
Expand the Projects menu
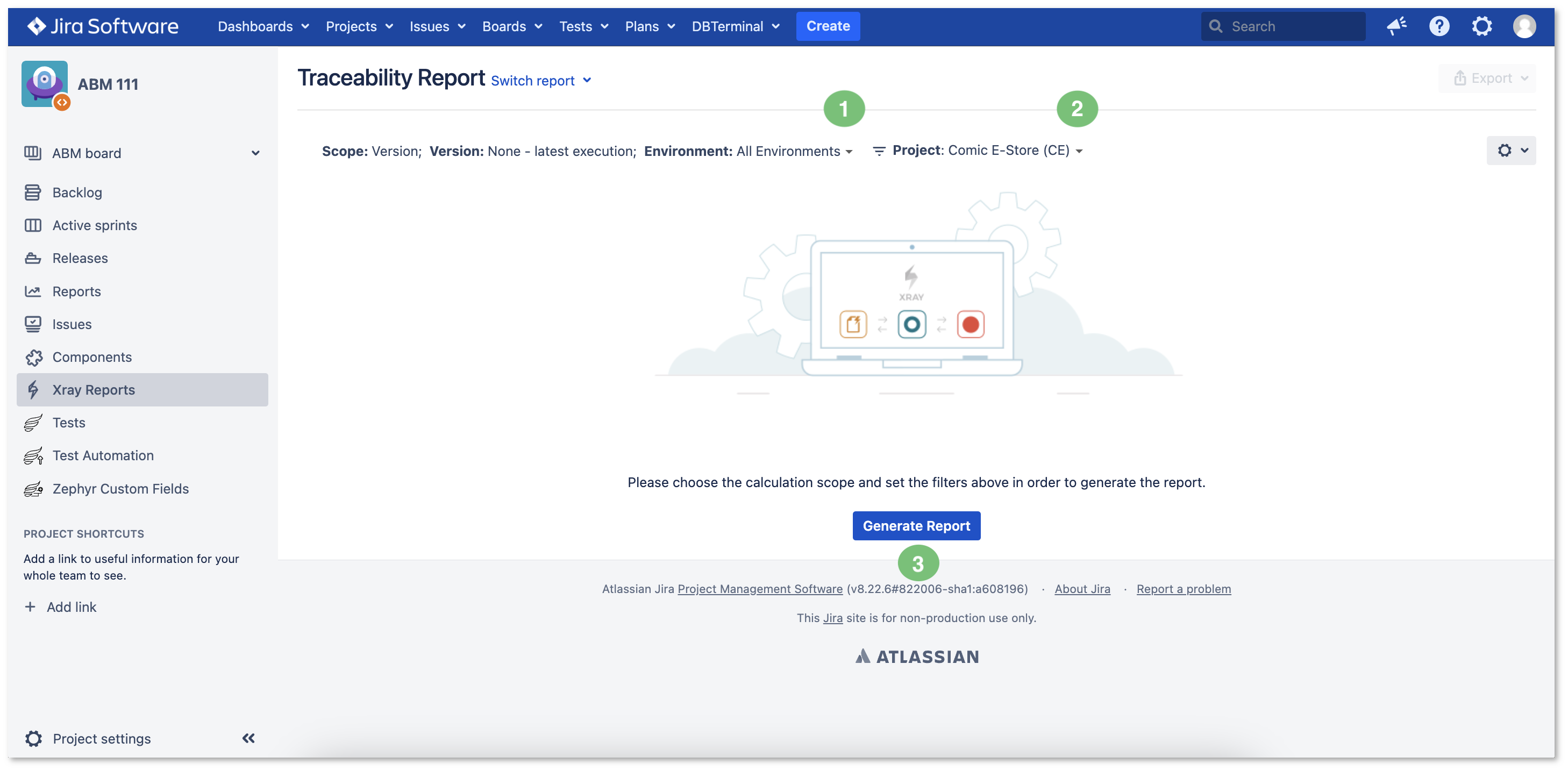[x=359, y=26]
